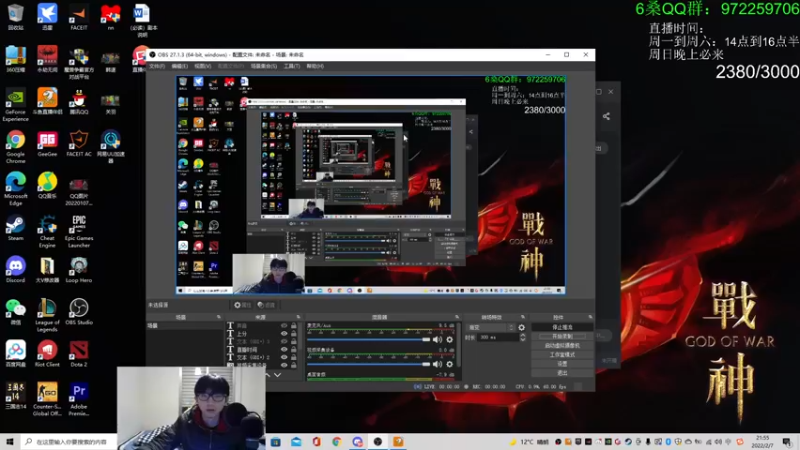The image size is (800, 450).
Task: Toggle visibility of 文本 (GDI+) 3 source
Action: (x=284, y=341)
